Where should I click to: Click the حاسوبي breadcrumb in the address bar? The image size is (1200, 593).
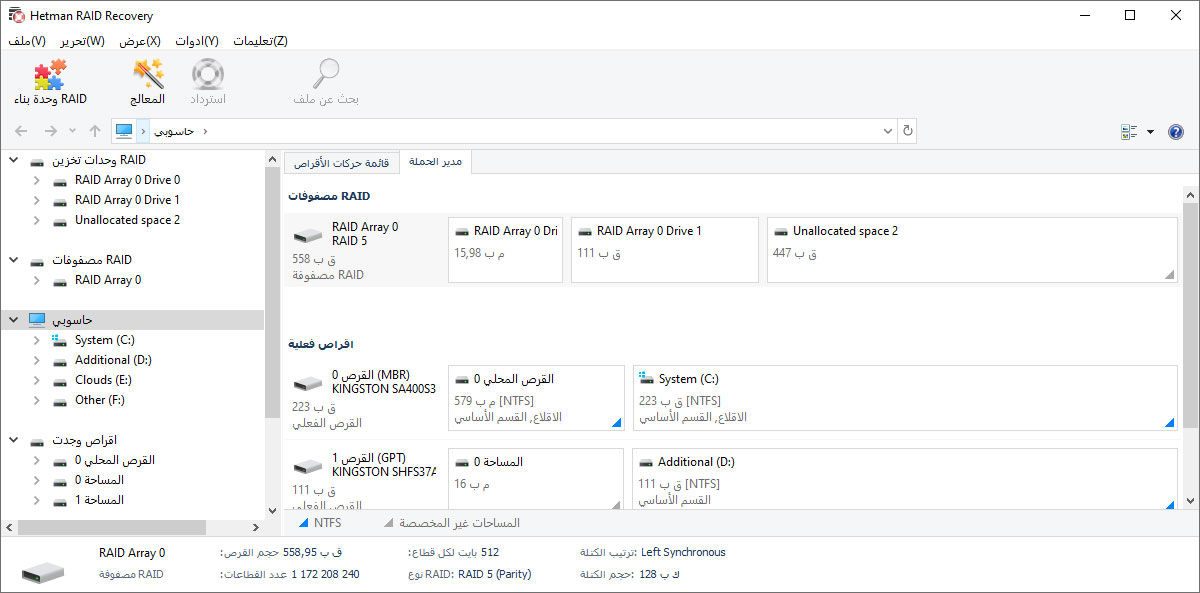click(176, 131)
